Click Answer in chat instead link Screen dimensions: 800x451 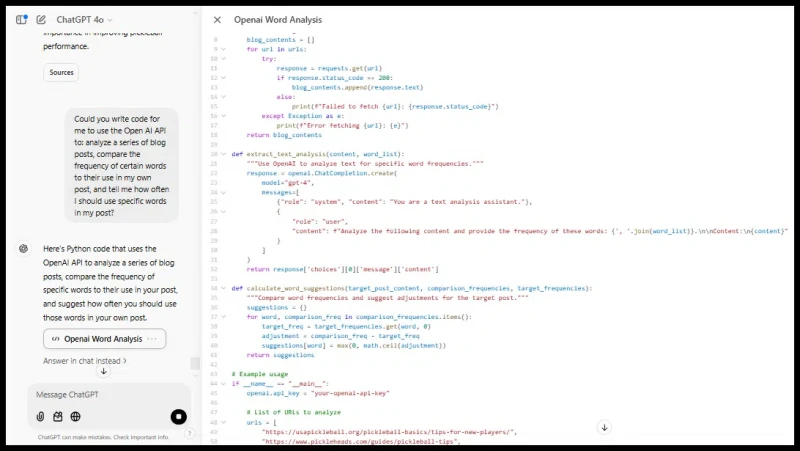point(85,361)
